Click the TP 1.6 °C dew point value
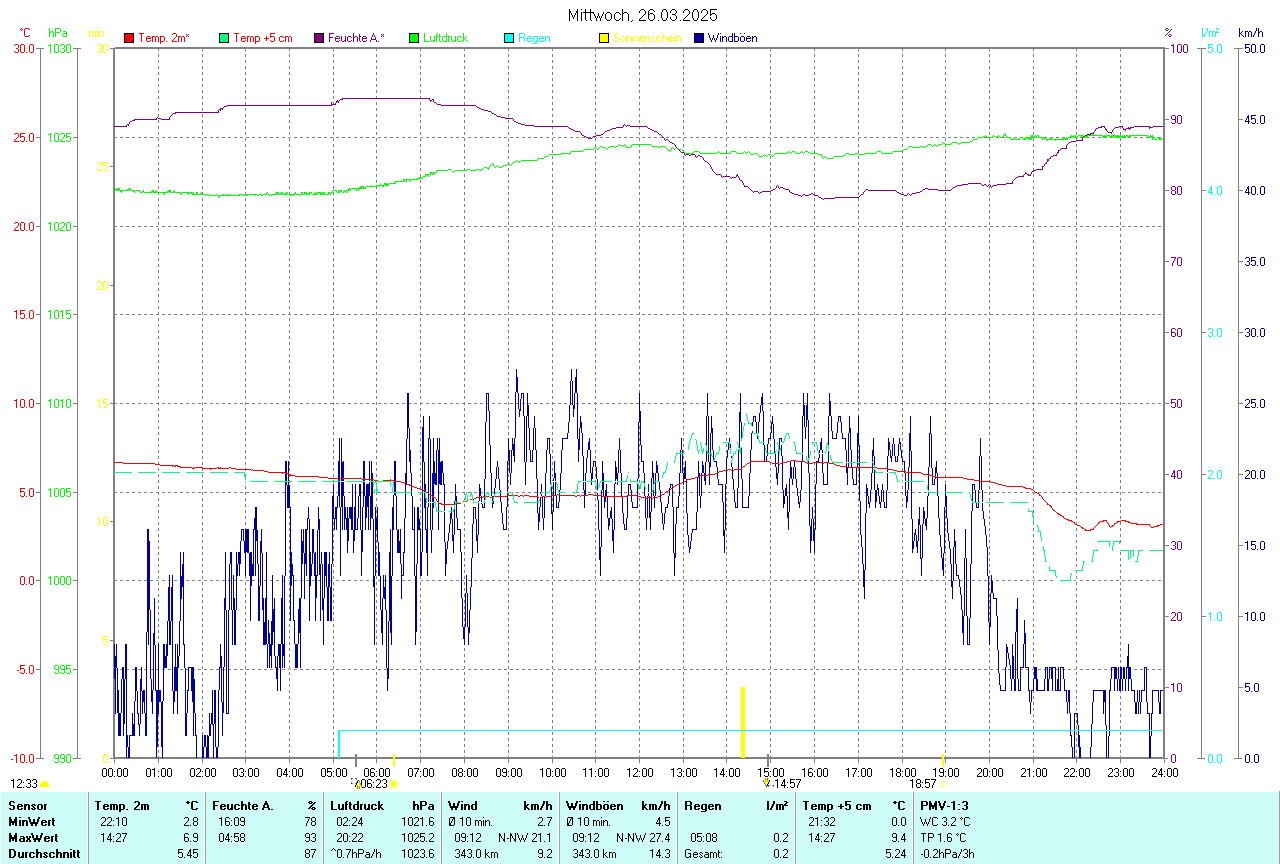The width and height of the screenshot is (1280, 864). point(944,838)
